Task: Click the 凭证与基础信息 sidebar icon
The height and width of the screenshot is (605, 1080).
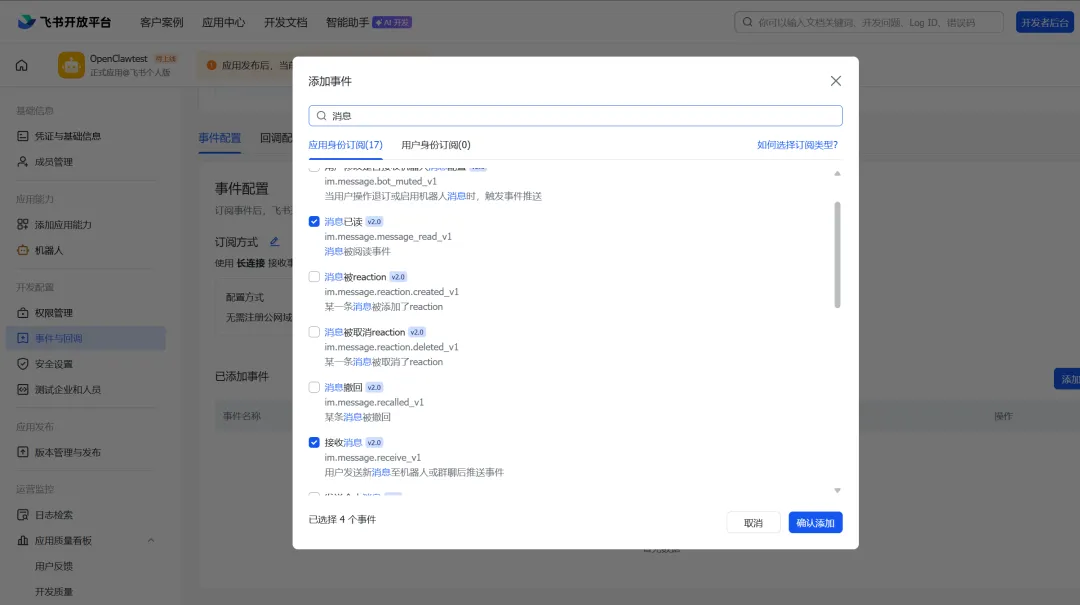Action: tap(23, 136)
